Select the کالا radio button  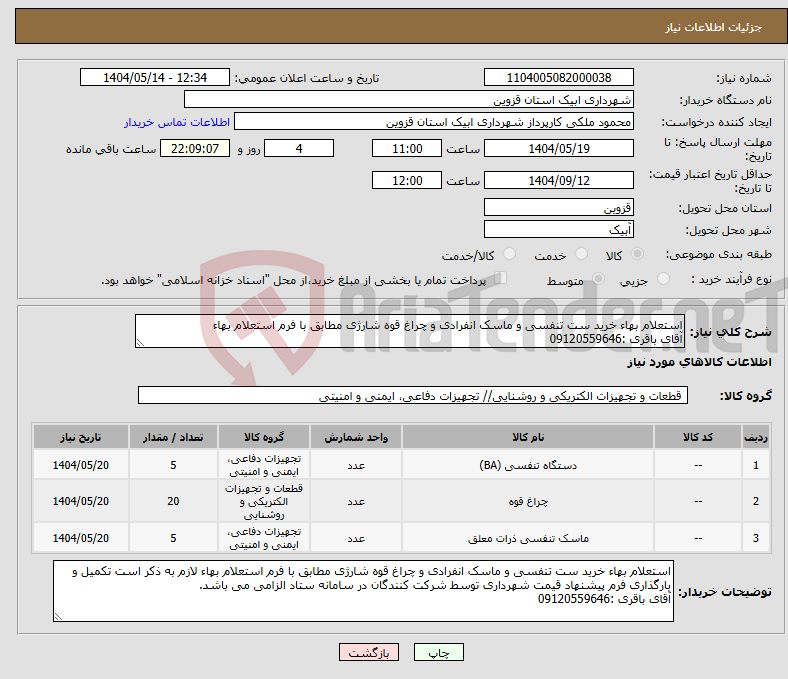click(x=637, y=254)
